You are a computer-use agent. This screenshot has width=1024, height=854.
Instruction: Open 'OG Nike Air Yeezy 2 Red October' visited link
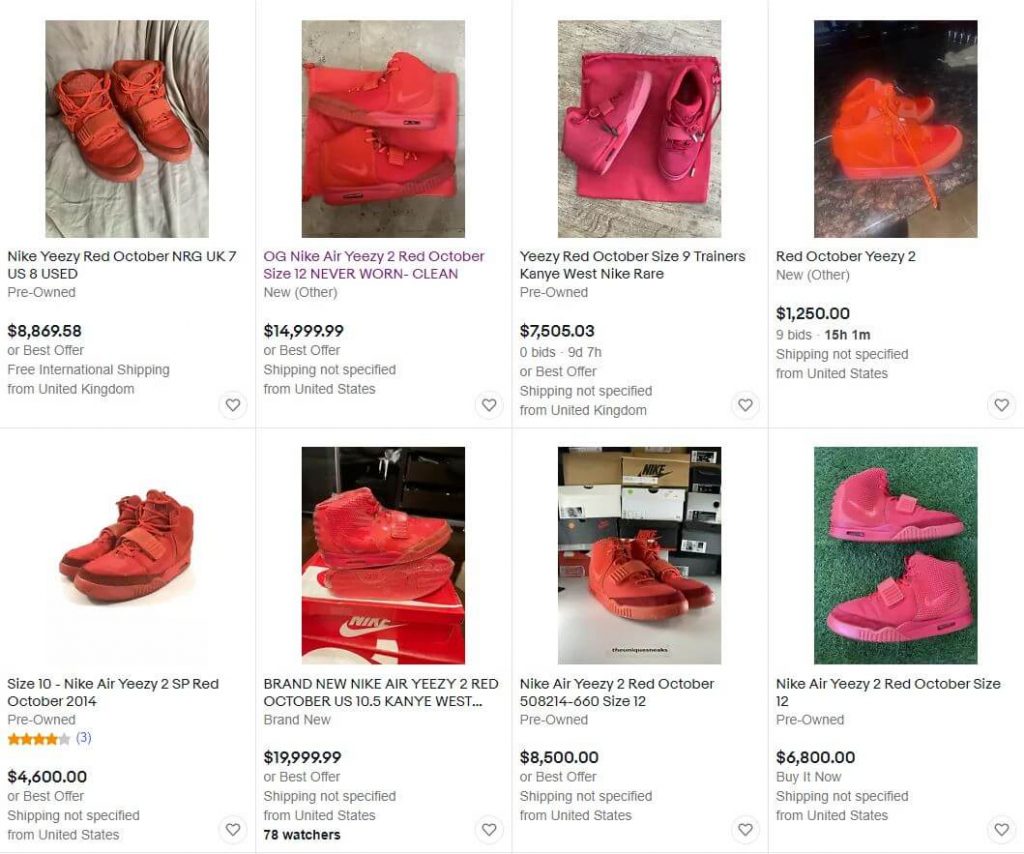pos(374,265)
